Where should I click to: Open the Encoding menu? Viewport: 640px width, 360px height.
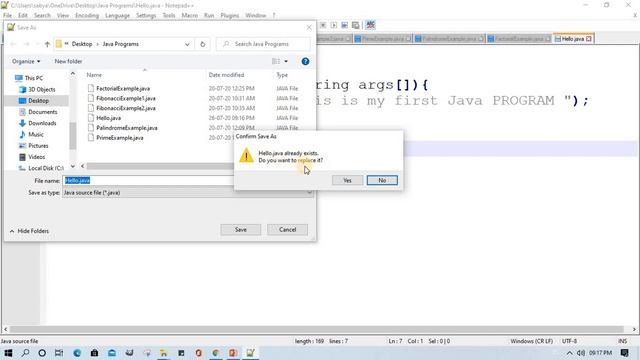pyautogui.click(x=87, y=16)
